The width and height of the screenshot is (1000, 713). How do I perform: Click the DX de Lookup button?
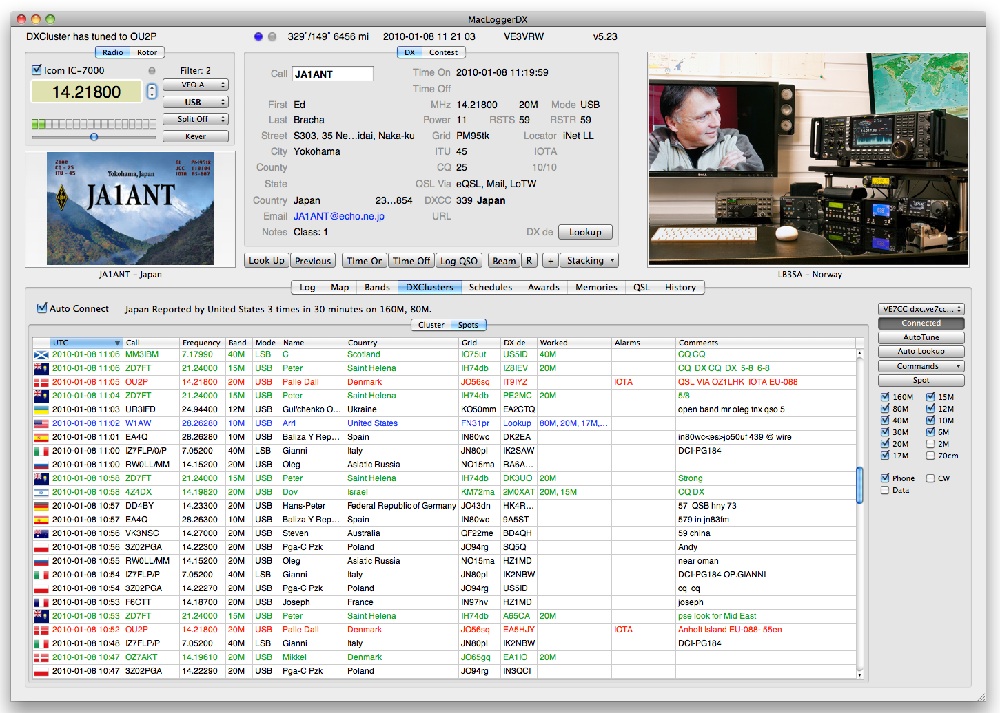(x=585, y=232)
